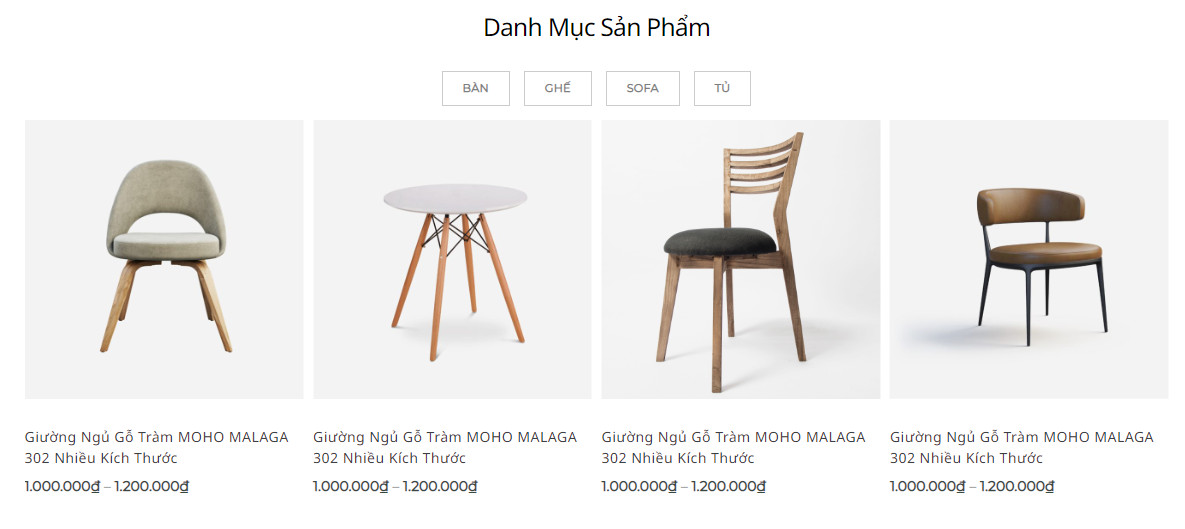Open product title below wooden slat-back chair
Screen dimensions: 1185x529
tap(733, 447)
